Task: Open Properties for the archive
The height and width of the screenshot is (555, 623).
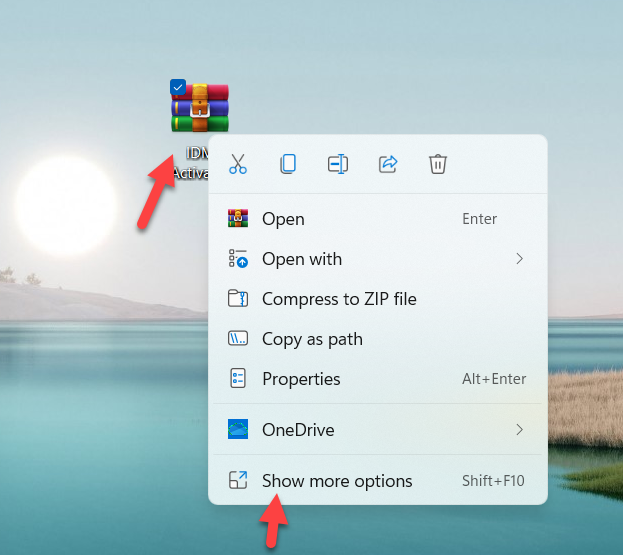Action: point(300,379)
